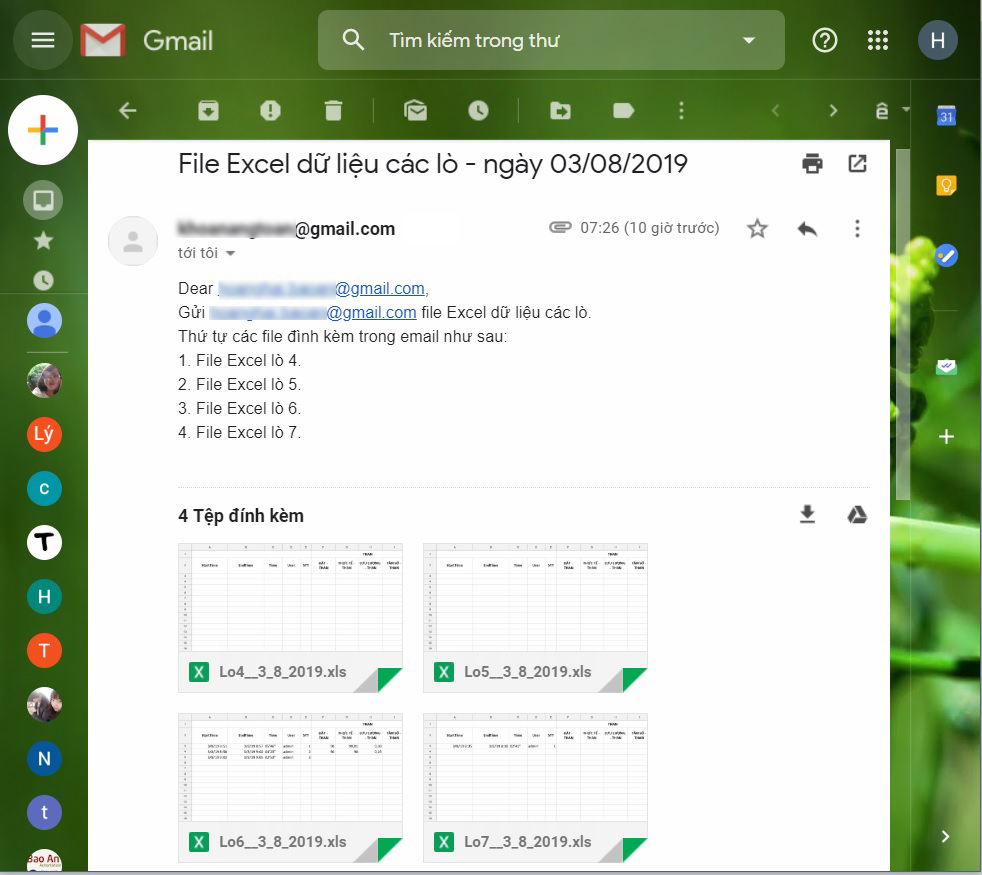The image size is (982, 875).
Task: Click the Compose plus button
Action: click(x=43, y=130)
